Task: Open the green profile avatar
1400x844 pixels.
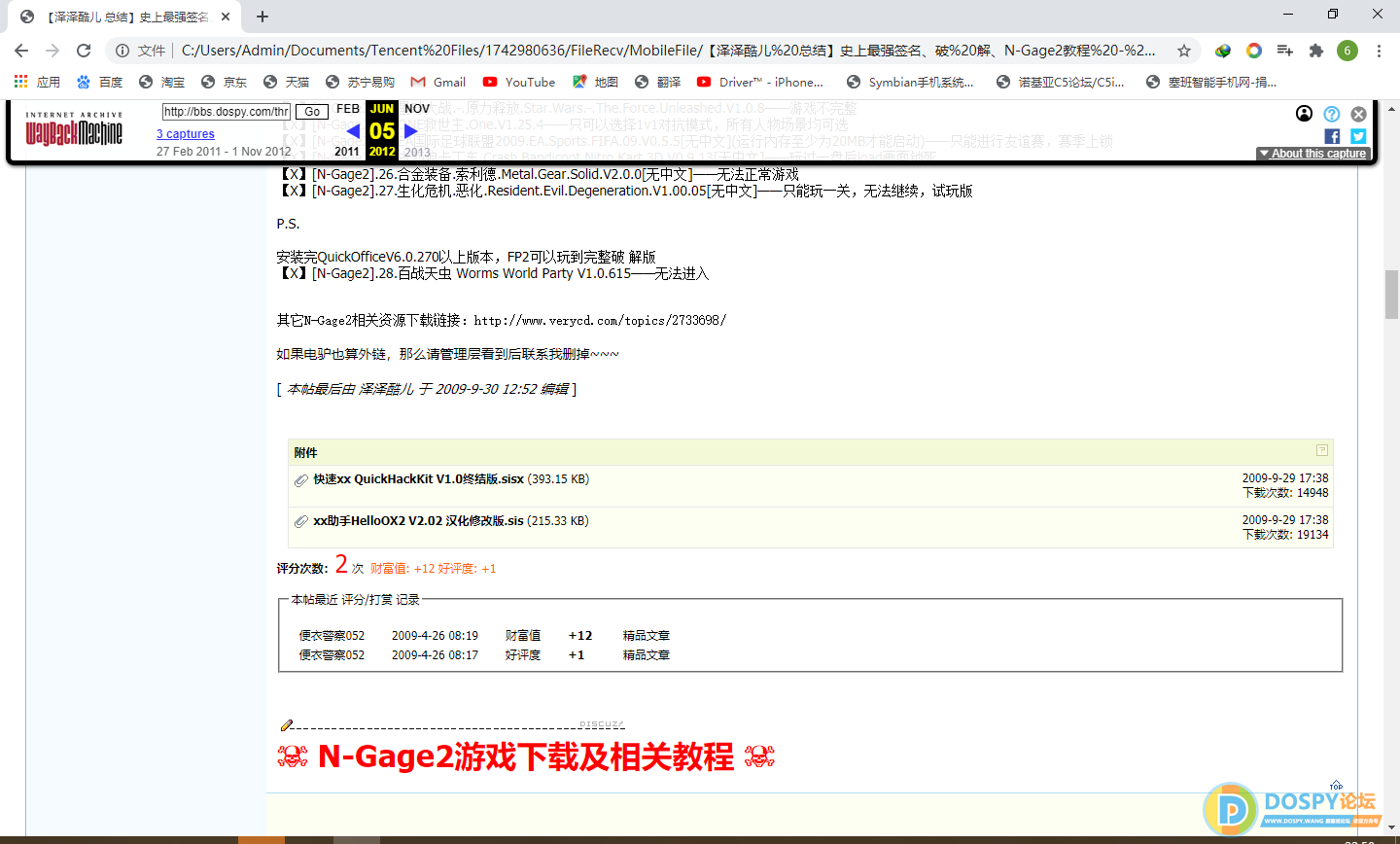Action: (1347, 51)
